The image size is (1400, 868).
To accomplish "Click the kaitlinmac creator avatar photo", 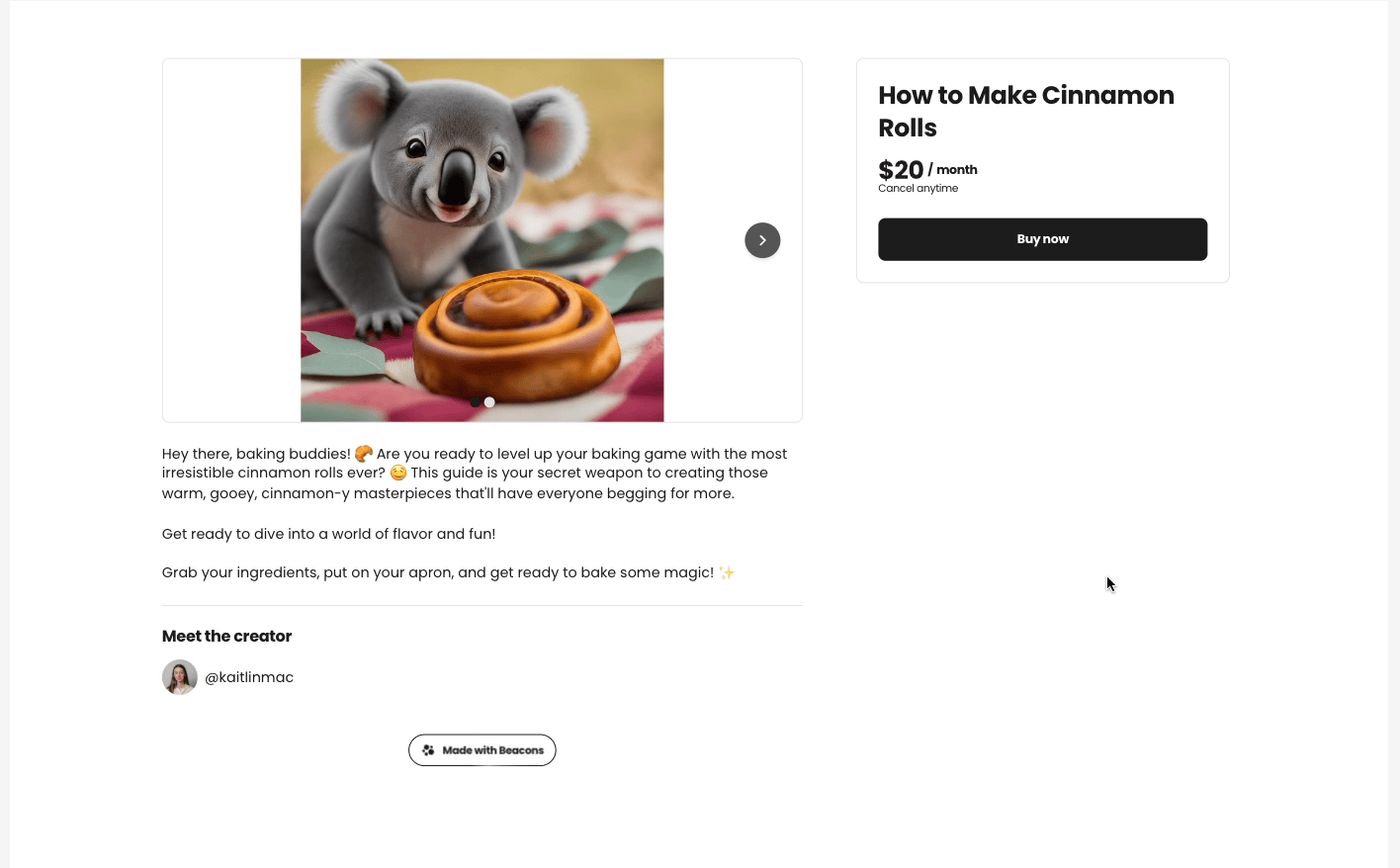I will pos(180,677).
